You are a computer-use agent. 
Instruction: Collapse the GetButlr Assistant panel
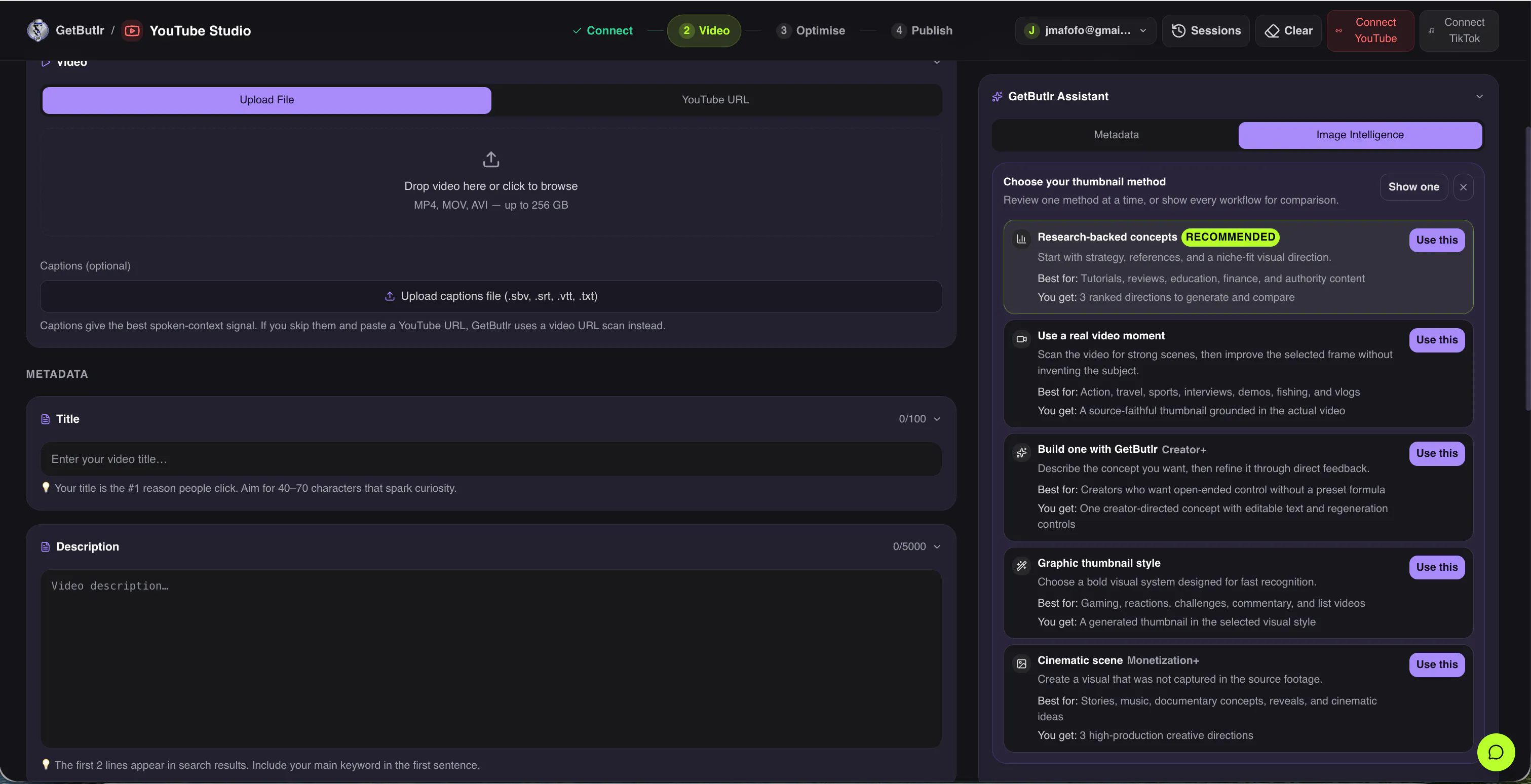point(1479,96)
